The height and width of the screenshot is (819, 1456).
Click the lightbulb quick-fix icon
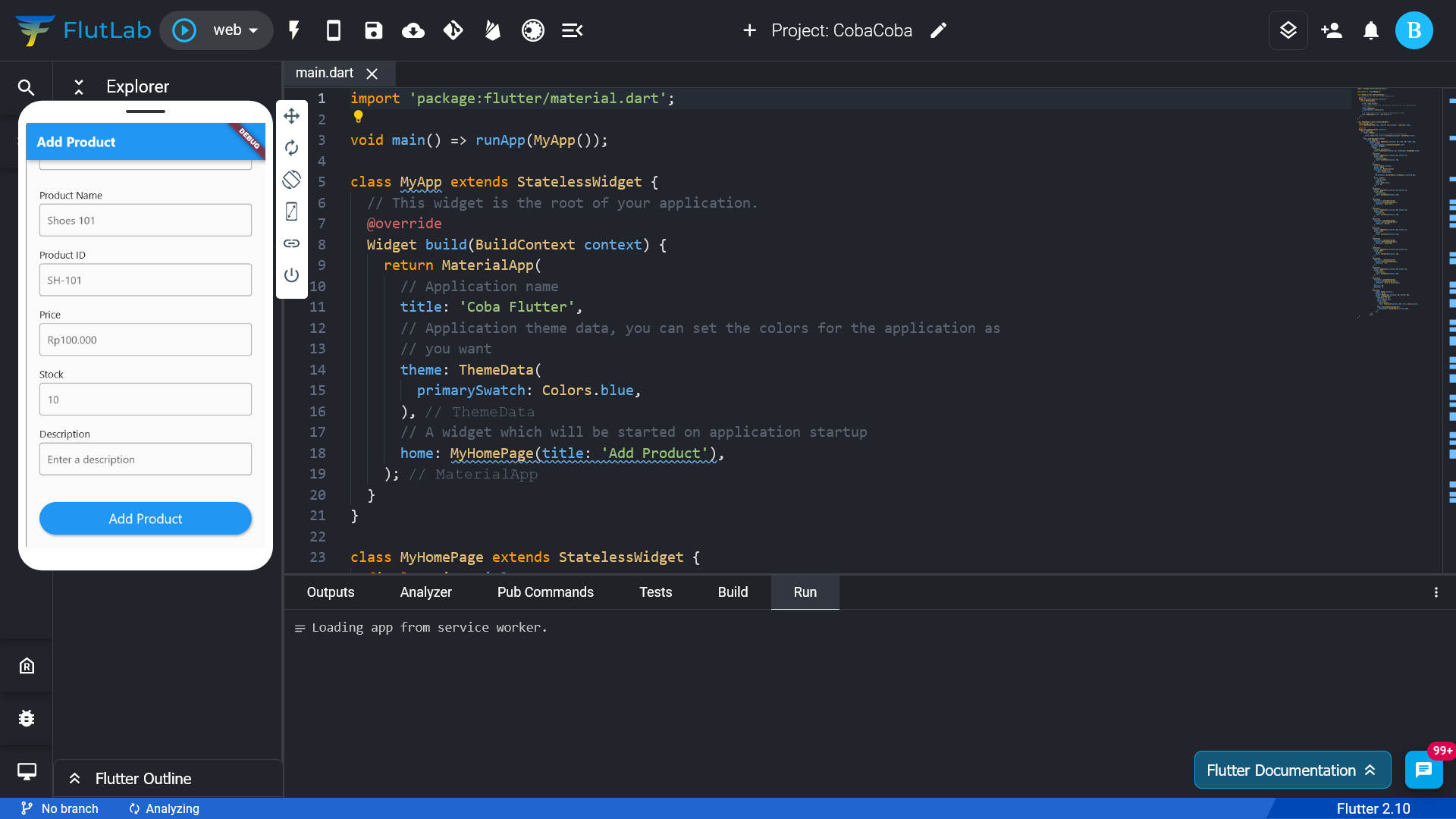pos(359,117)
